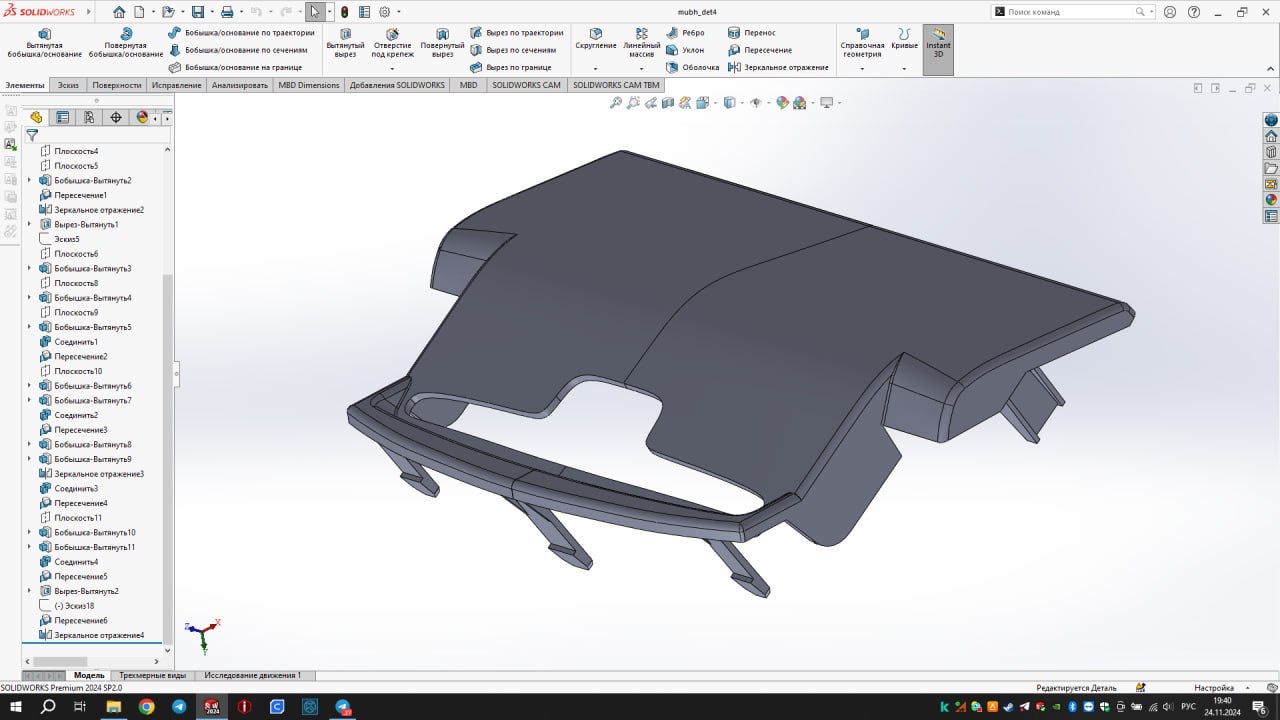This screenshot has height=720, width=1280.
Task: Click the rebuild traffic light icon
Action: click(344, 12)
